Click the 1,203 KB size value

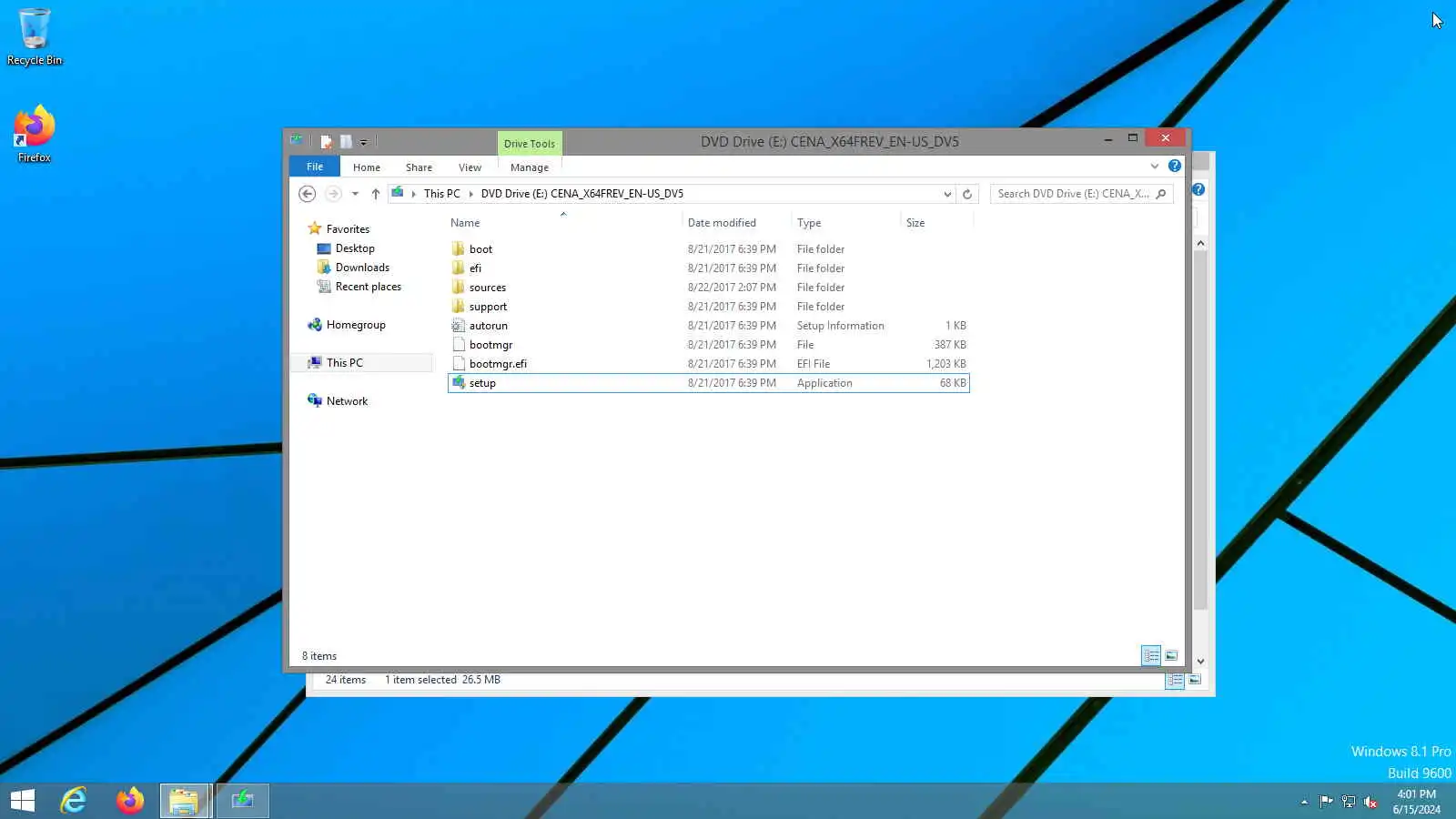pyautogui.click(x=946, y=364)
